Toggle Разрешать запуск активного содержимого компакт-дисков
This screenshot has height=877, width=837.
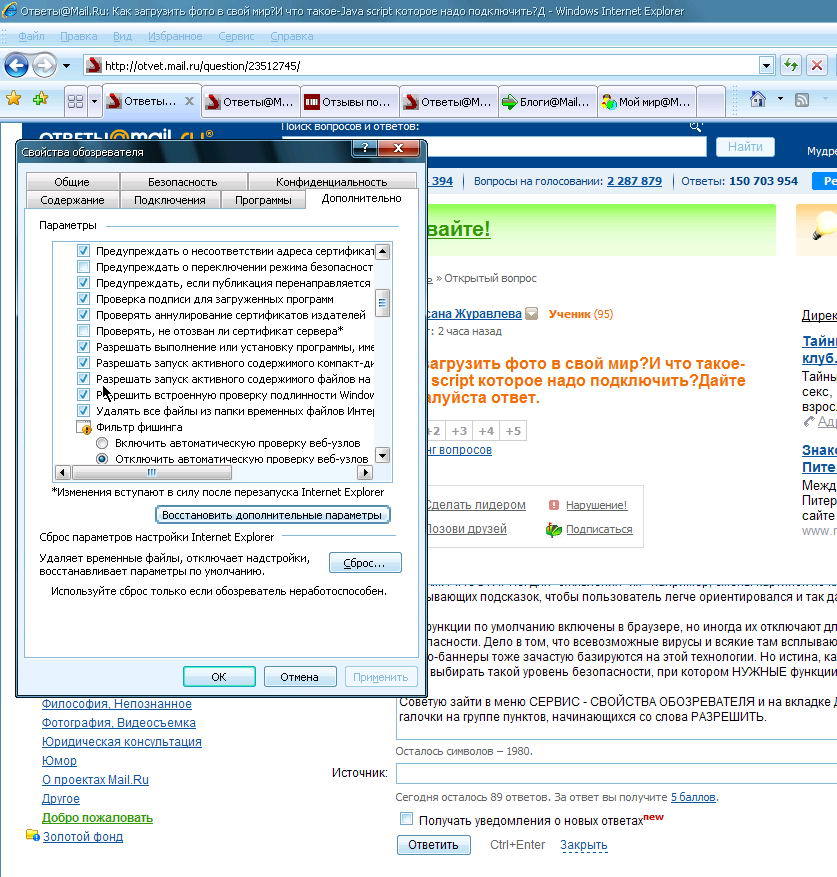83,363
